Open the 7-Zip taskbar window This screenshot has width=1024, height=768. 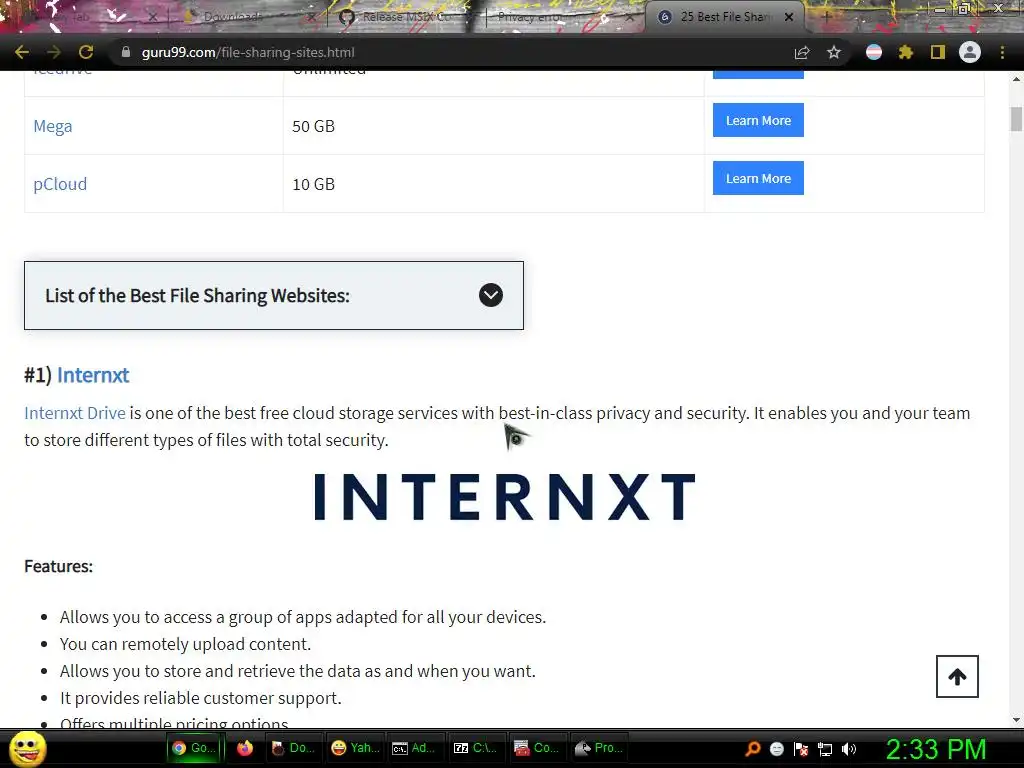pos(476,748)
